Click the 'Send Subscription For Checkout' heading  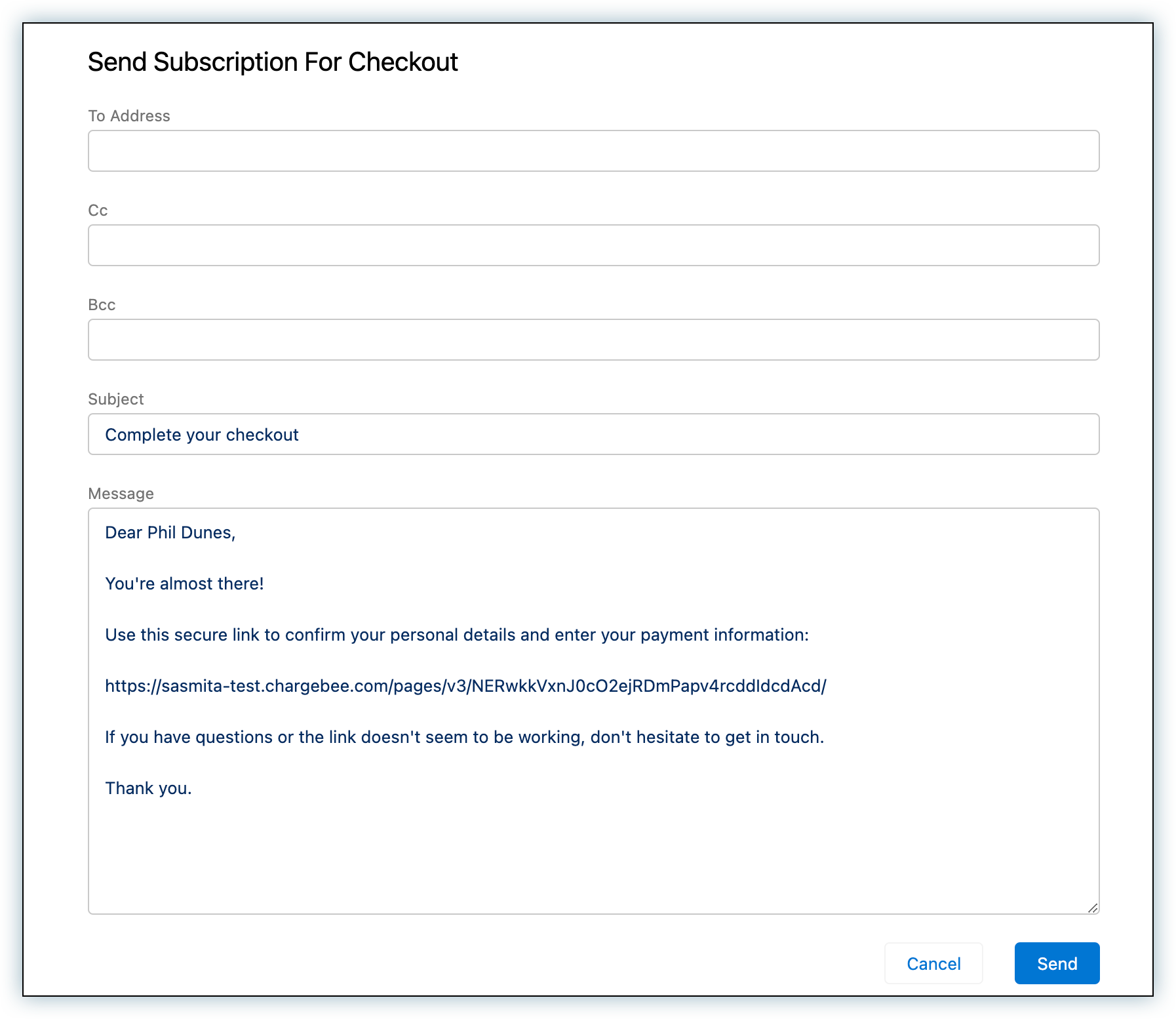click(x=273, y=62)
